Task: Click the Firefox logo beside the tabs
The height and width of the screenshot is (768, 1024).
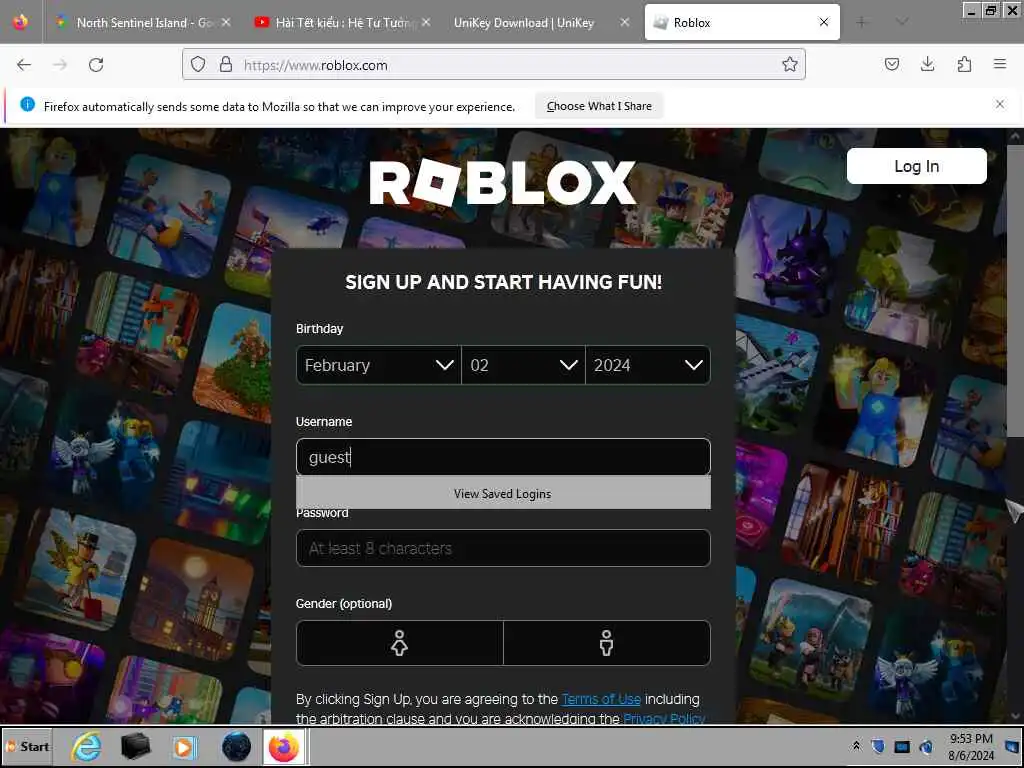Action: (20, 22)
